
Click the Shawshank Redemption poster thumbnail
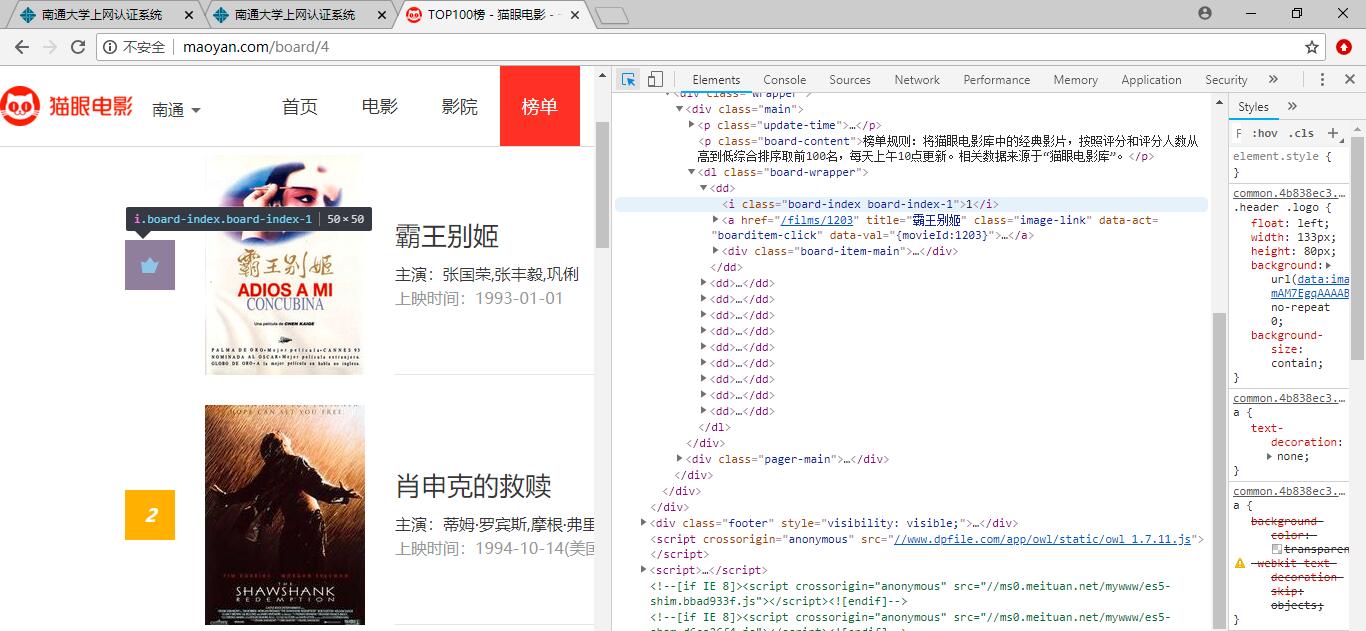285,515
